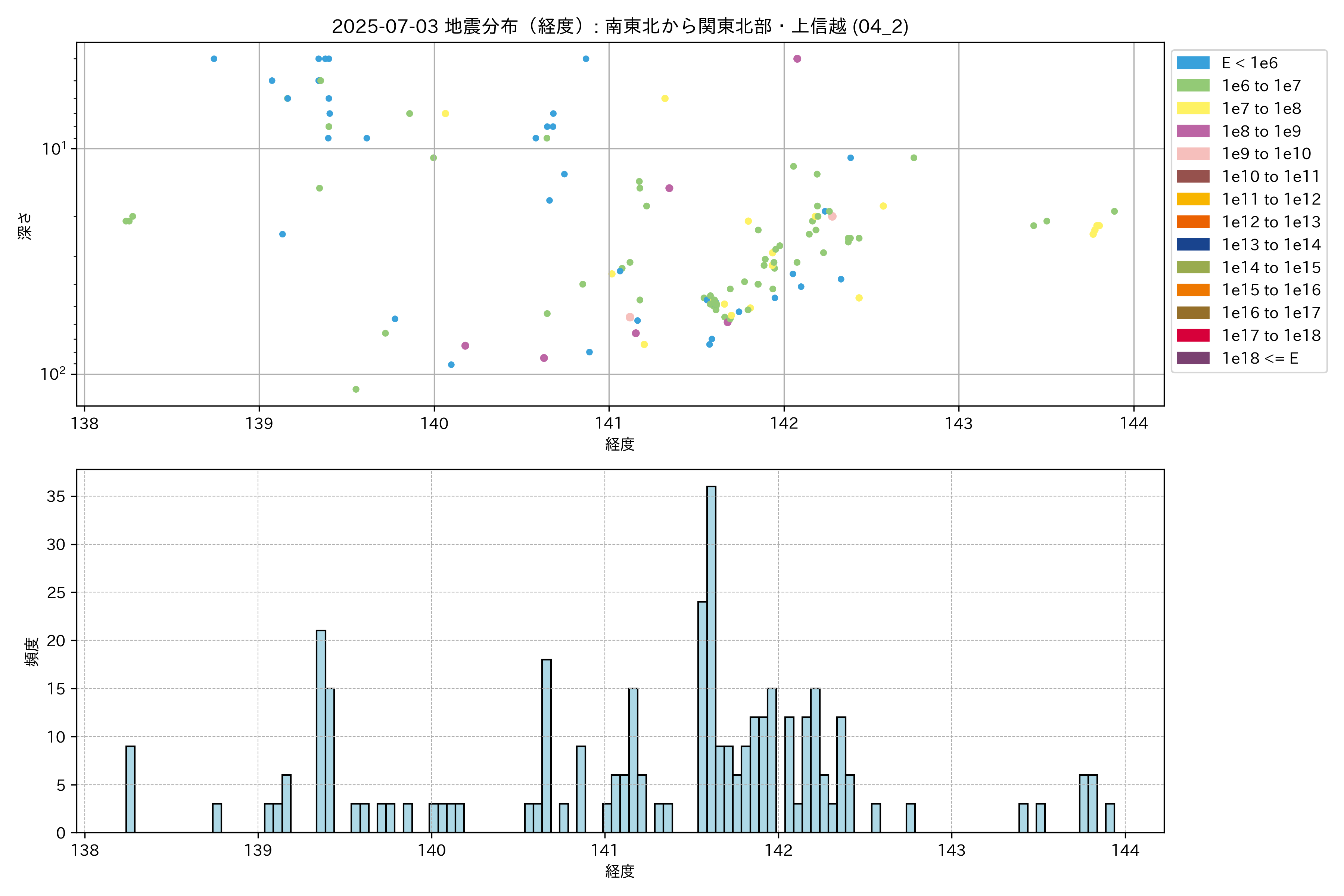Click the pink 1e9 to 1e10 swatch
Image resolution: width=1344 pixels, height=896 pixels.
pyautogui.click(x=1192, y=154)
